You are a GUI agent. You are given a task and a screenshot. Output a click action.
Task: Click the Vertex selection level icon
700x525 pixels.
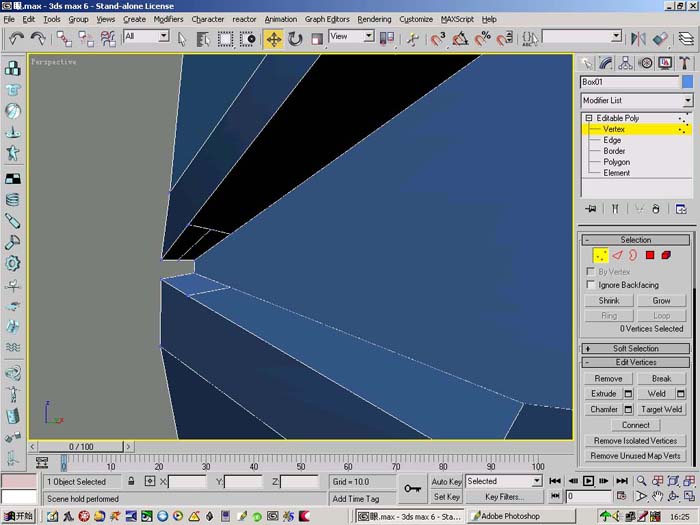(600, 255)
